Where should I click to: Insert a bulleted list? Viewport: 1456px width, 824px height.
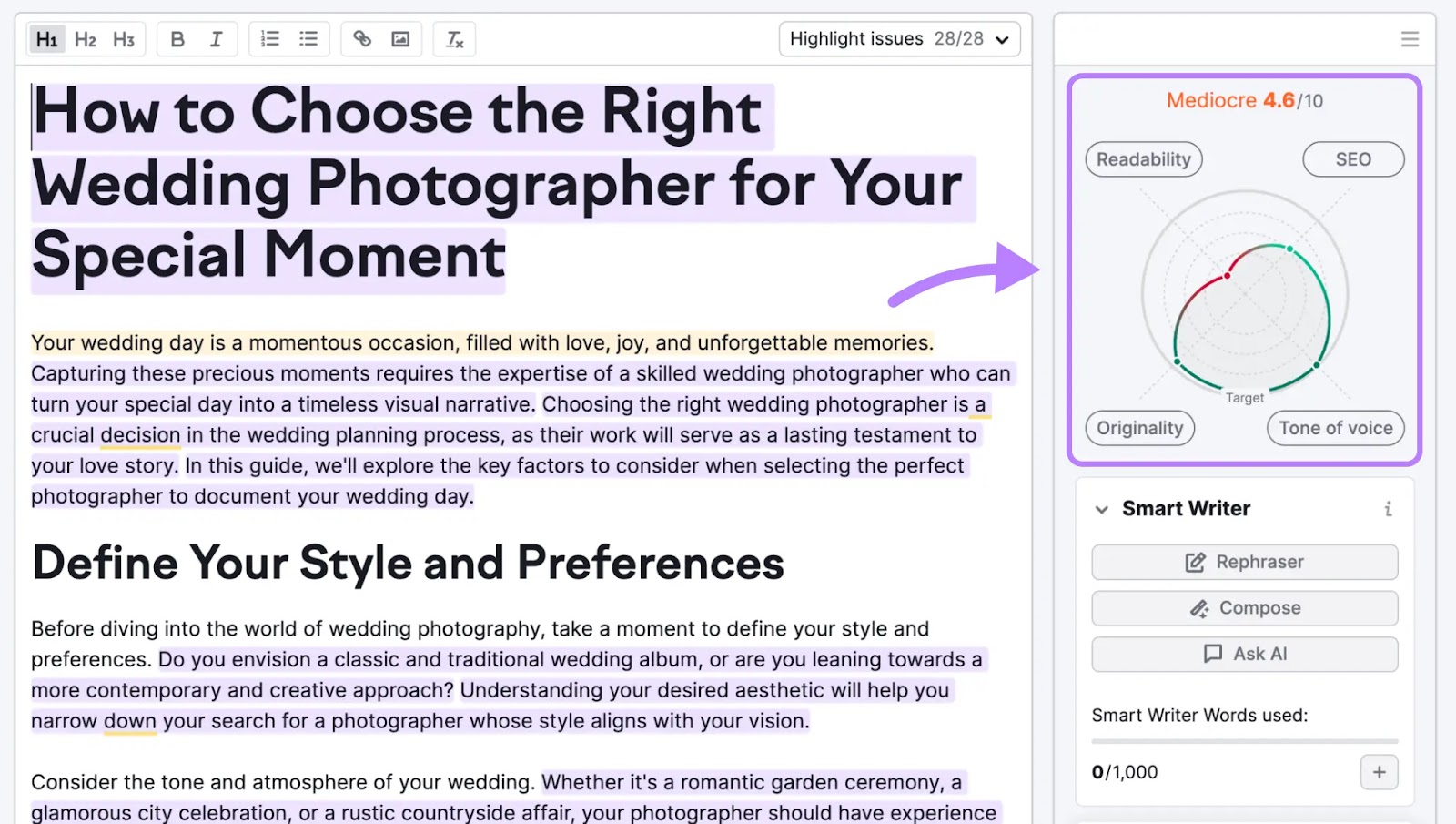(308, 39)
